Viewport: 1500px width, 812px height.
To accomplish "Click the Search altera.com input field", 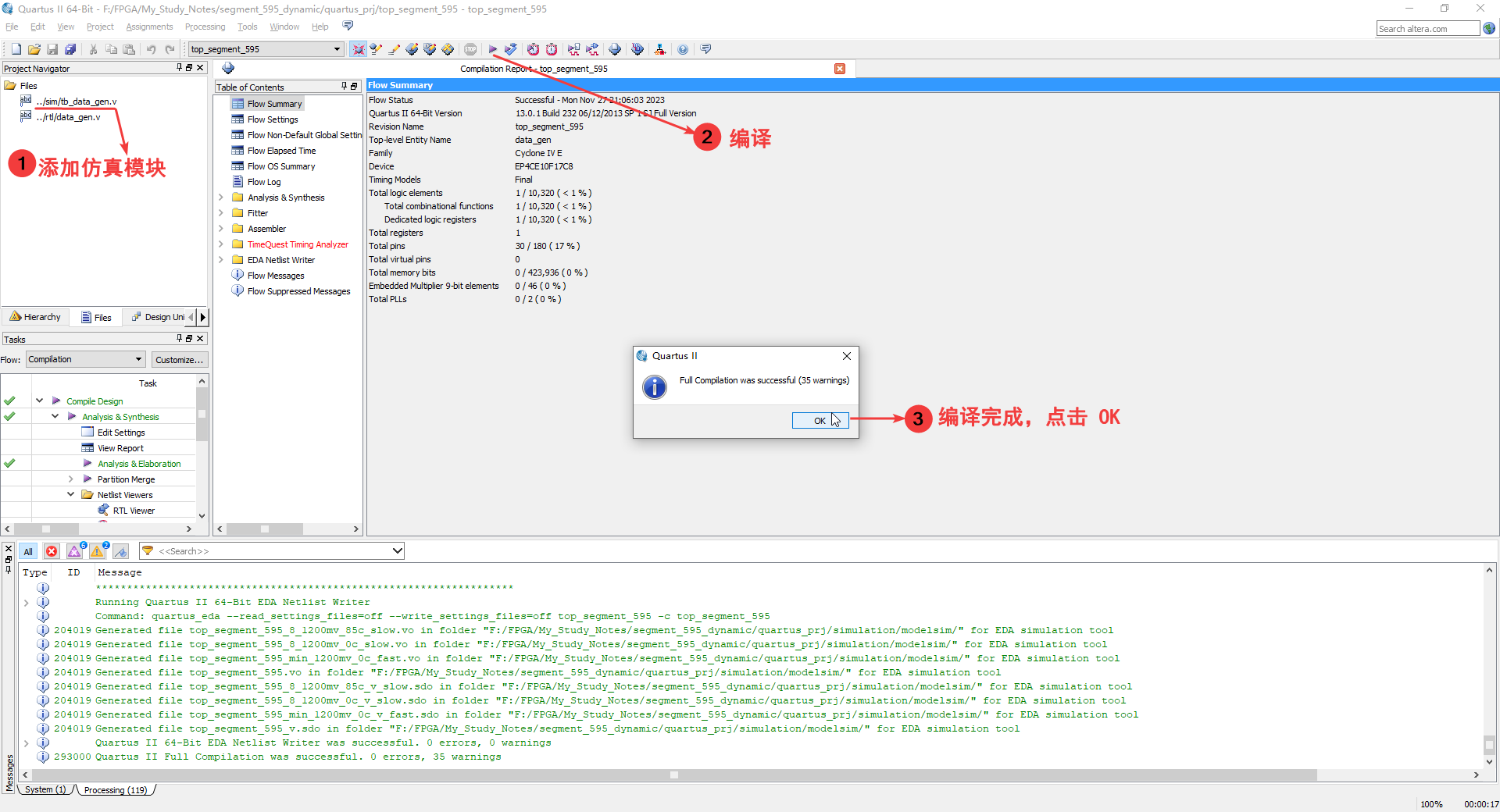I will pyautogui.click(x=1427, y=29).
